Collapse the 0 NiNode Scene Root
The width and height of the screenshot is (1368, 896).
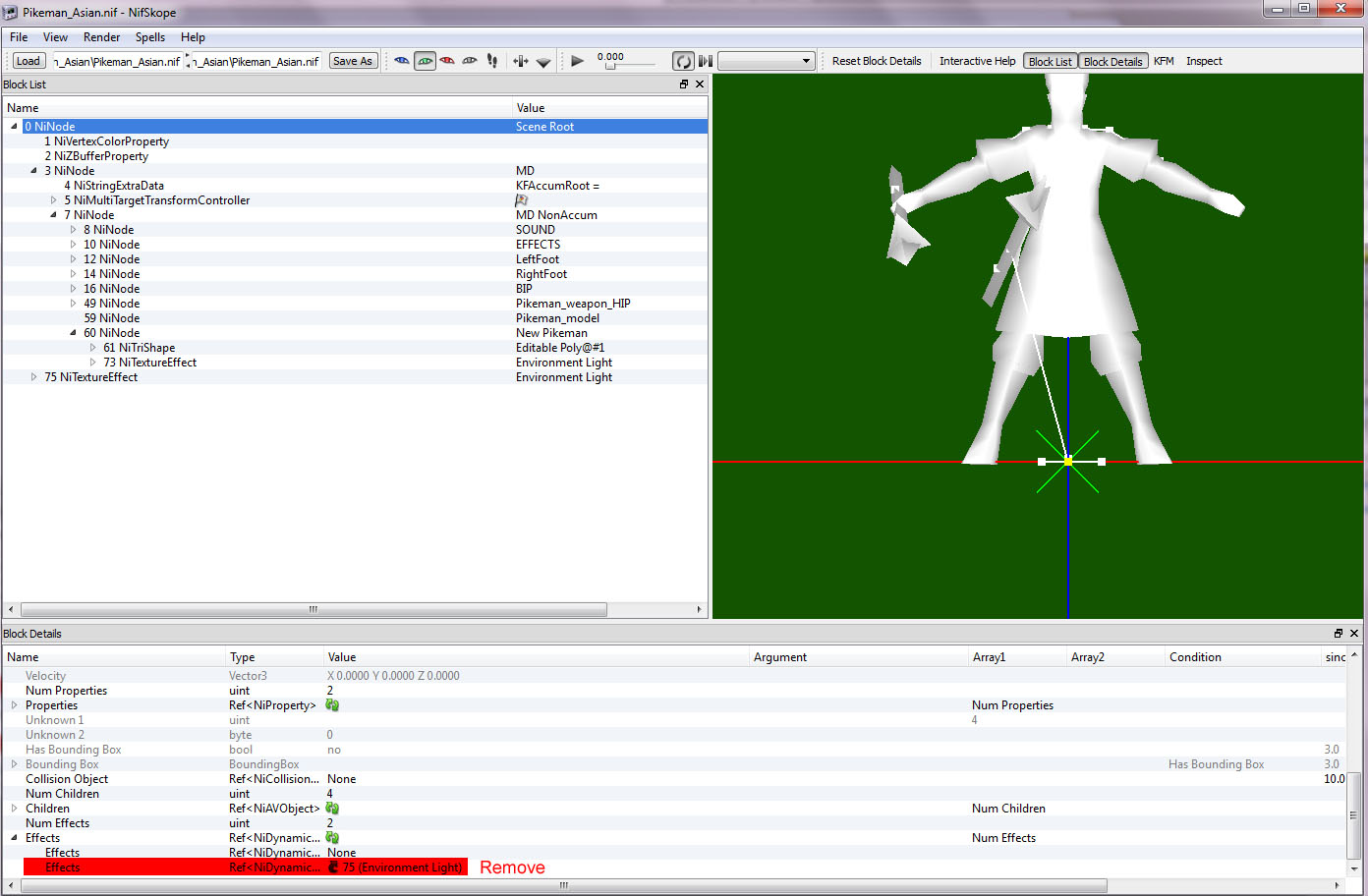(14, 127)
